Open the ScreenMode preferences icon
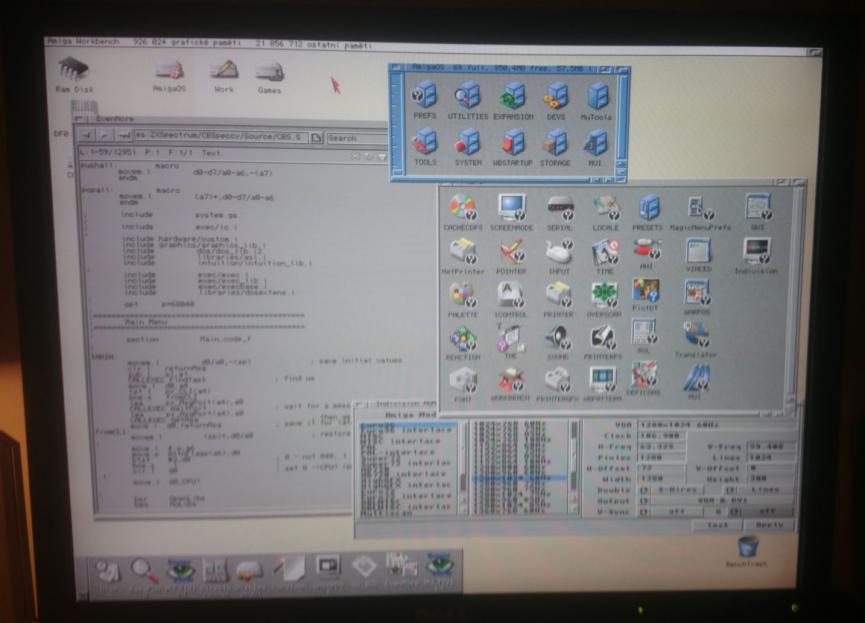865x623 pixels. tap(512, 209)
